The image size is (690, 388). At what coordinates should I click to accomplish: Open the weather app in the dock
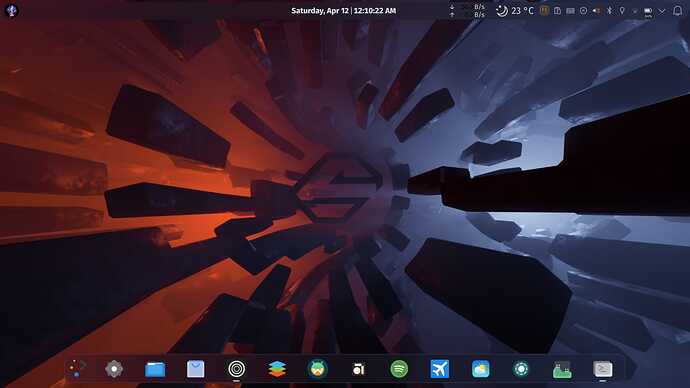coord(481,369)
